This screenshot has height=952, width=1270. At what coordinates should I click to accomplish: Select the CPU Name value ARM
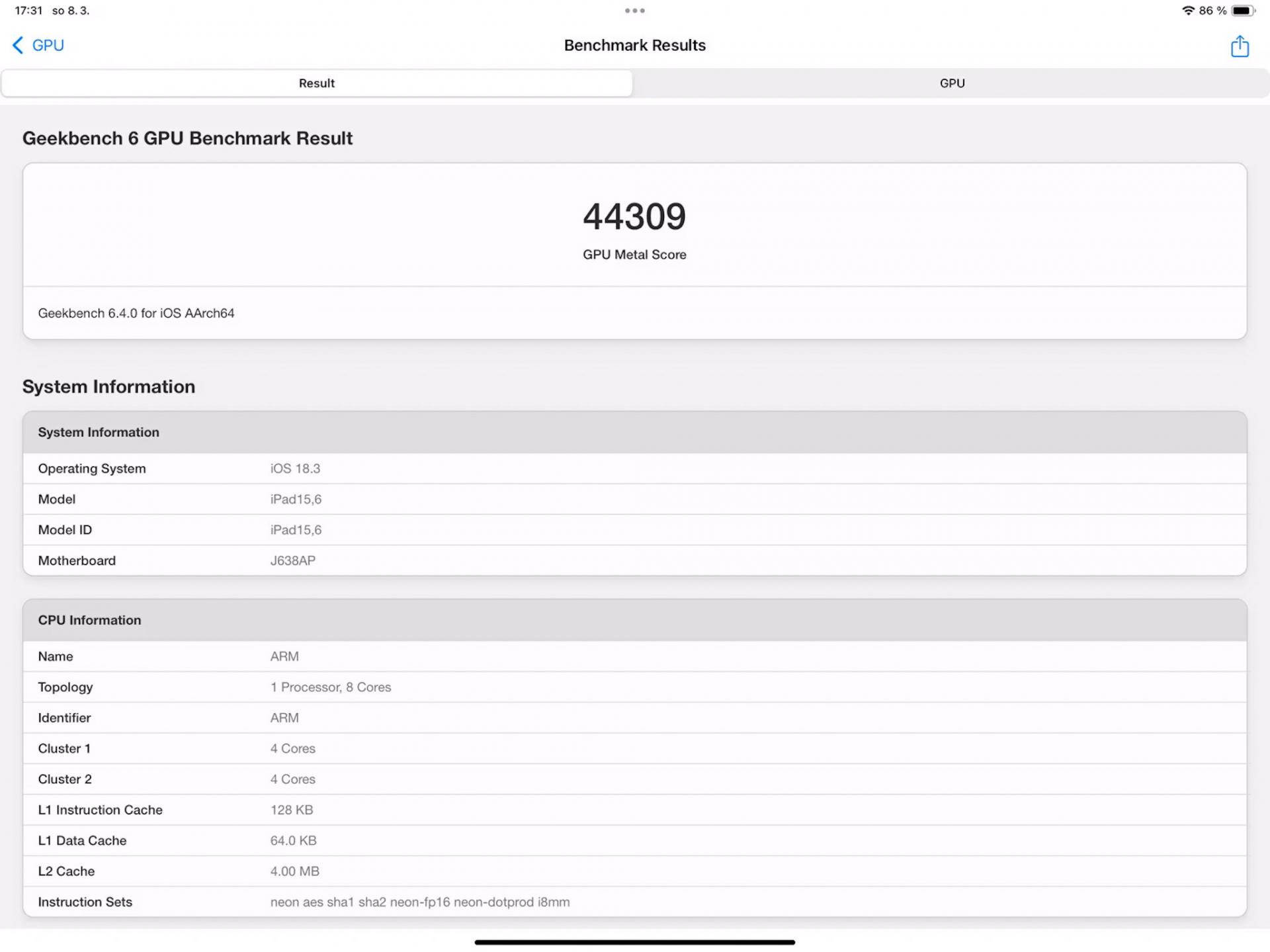284,656
